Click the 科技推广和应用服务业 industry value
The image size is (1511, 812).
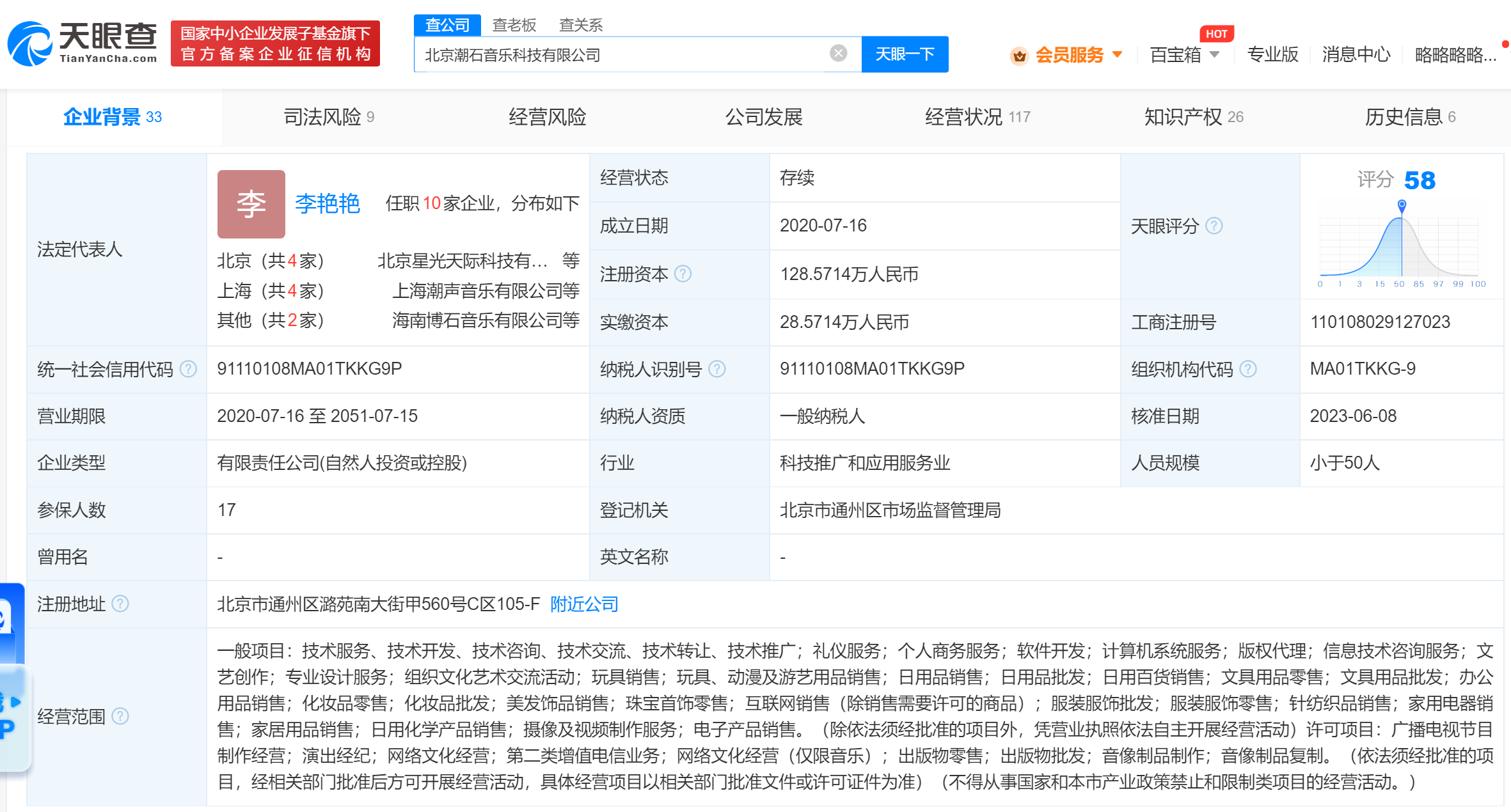(x=864, y=463)
